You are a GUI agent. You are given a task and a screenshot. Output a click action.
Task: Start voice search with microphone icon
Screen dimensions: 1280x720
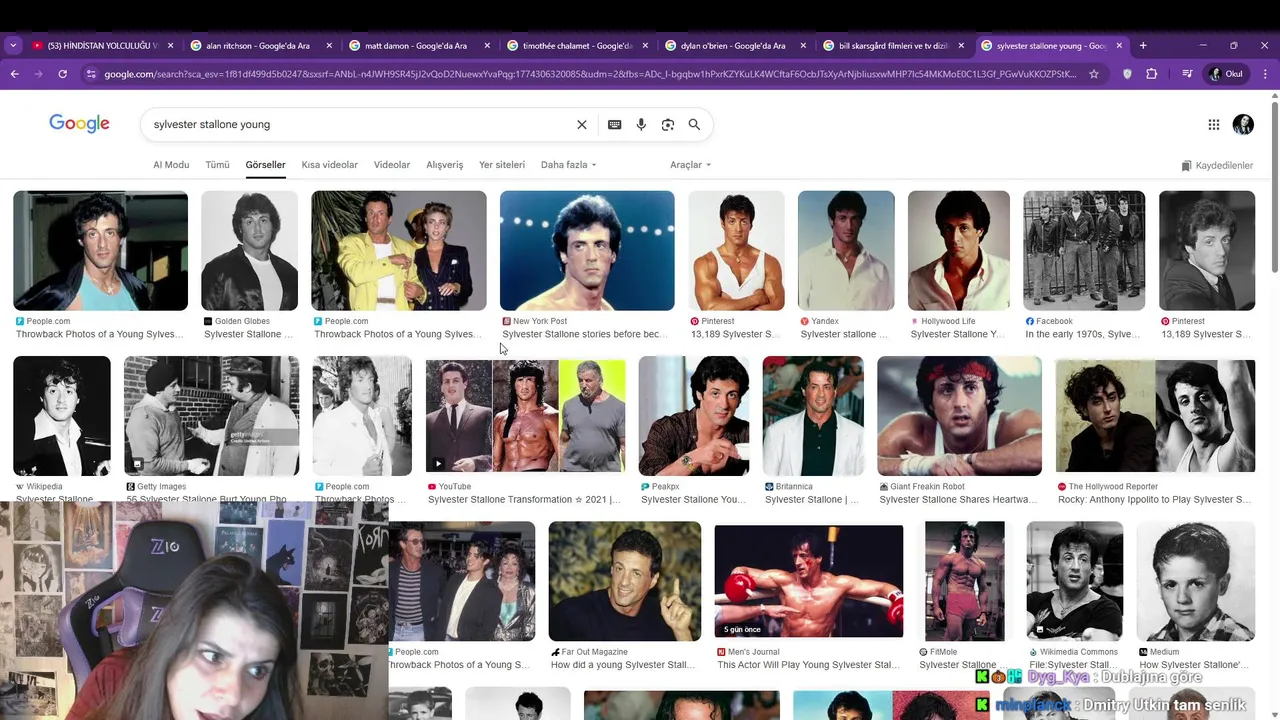[x=641, y=125]
